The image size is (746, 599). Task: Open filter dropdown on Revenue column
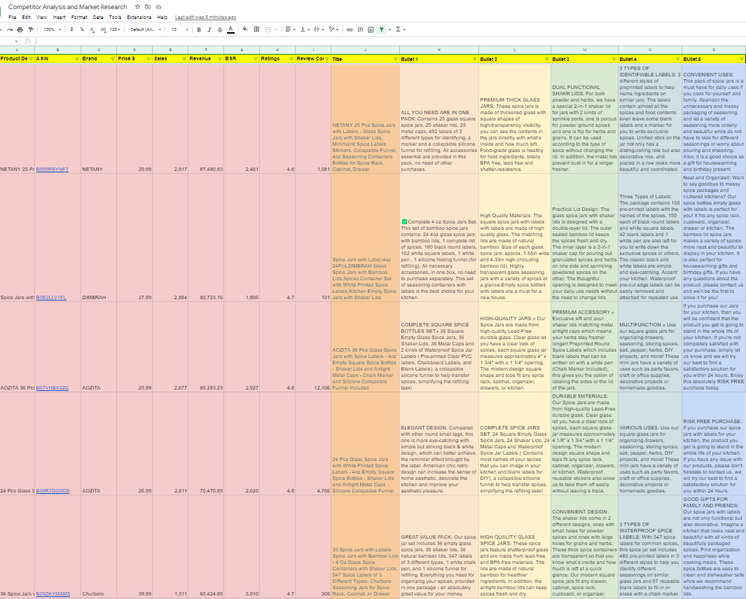click(220, 59)
